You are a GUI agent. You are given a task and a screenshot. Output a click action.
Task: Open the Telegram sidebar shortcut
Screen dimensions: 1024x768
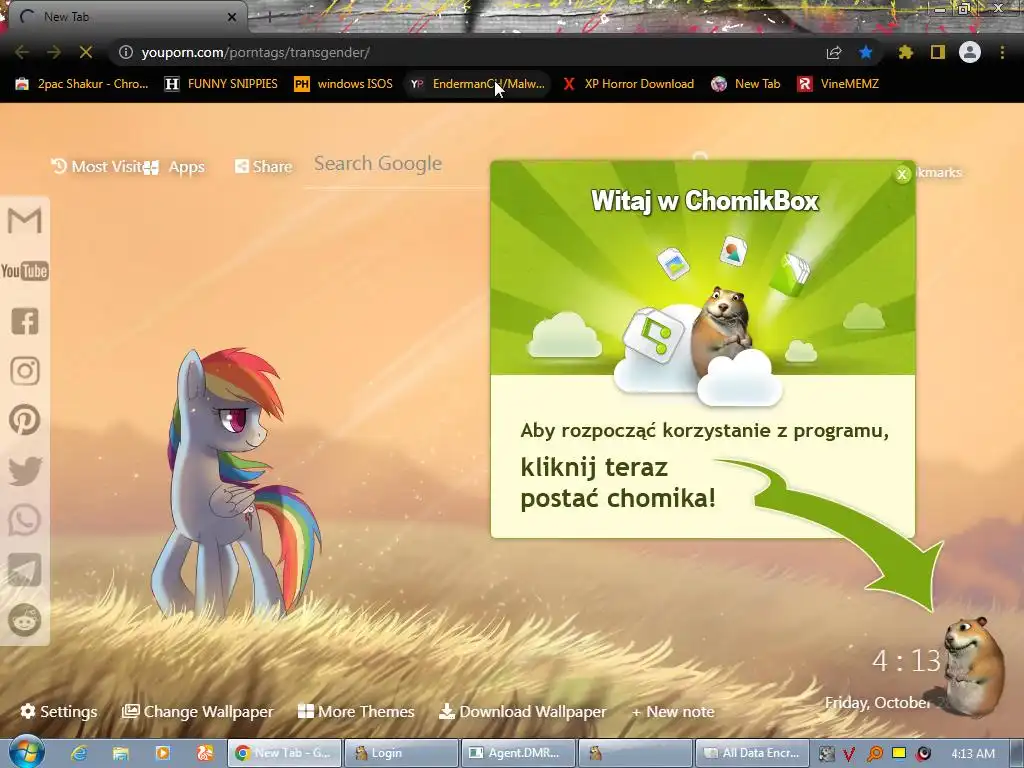pyautogui.click(x=25, y=569)
